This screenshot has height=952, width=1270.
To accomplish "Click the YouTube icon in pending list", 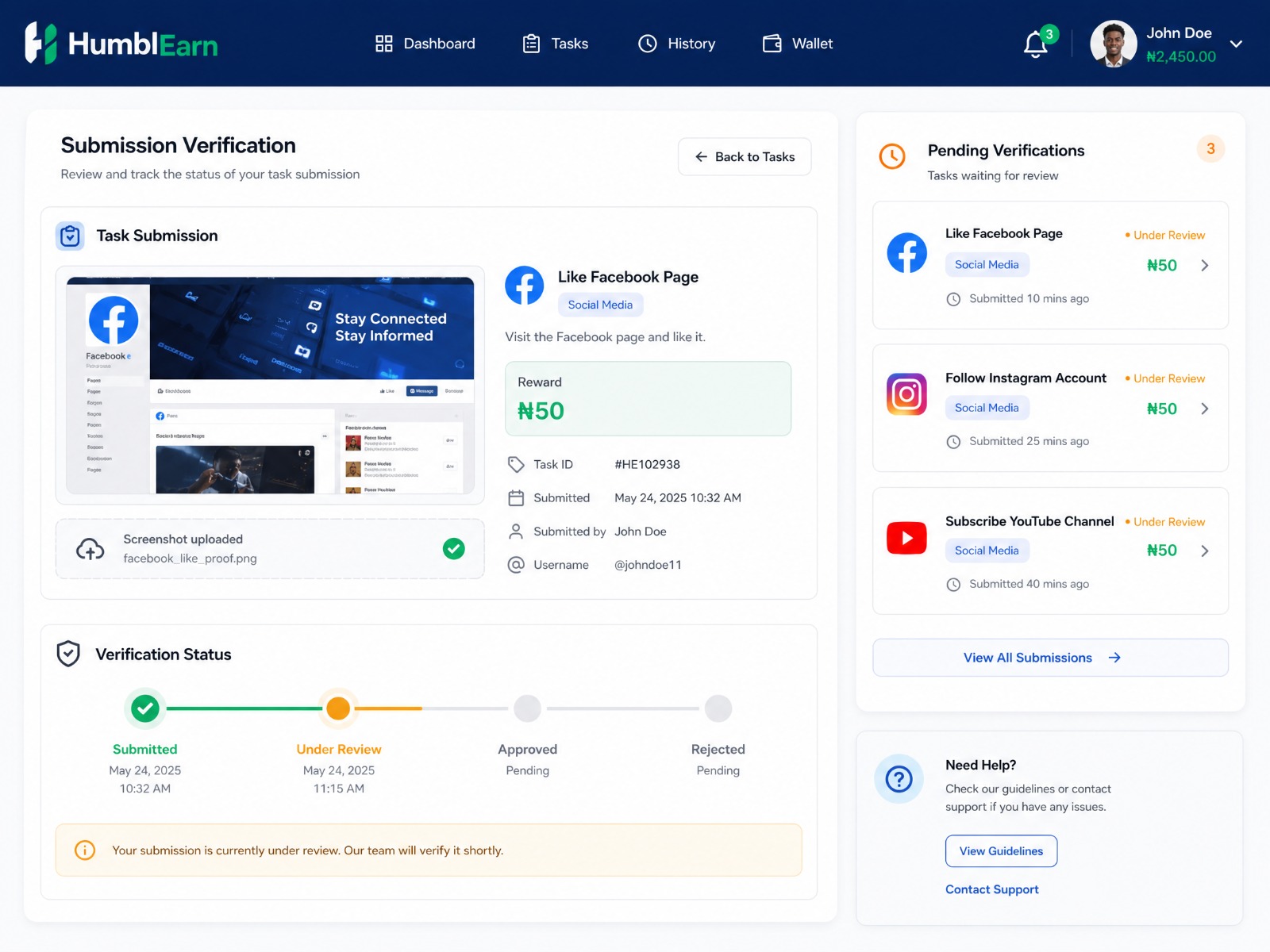I will click(907, 538).
